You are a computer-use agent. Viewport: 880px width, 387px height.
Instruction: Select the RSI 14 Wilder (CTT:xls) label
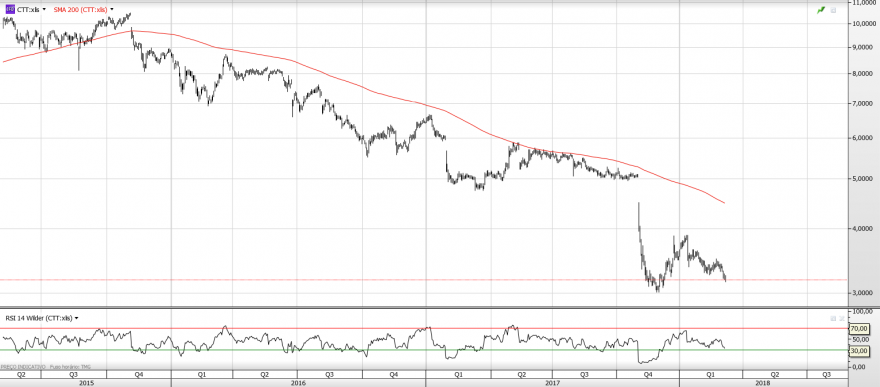coord(39,318)
